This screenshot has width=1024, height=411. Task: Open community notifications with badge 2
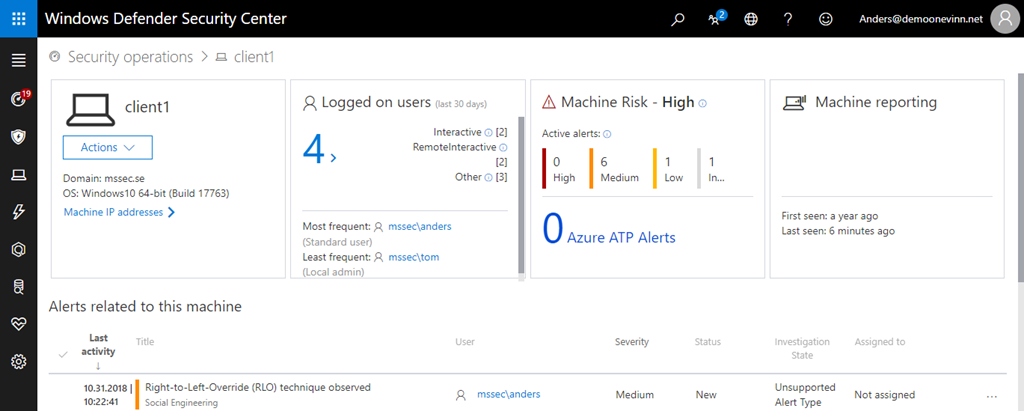[x=714, y=19]
